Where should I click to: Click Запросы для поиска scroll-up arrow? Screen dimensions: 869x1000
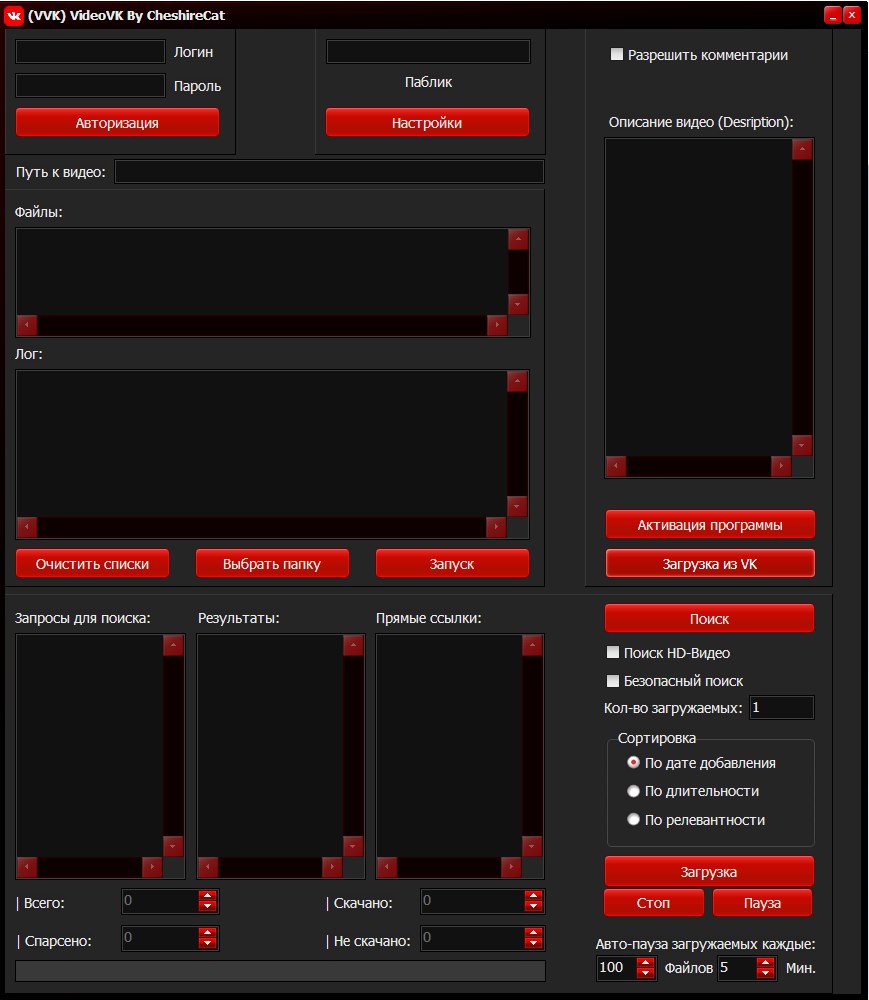click(x=173, y=645)
